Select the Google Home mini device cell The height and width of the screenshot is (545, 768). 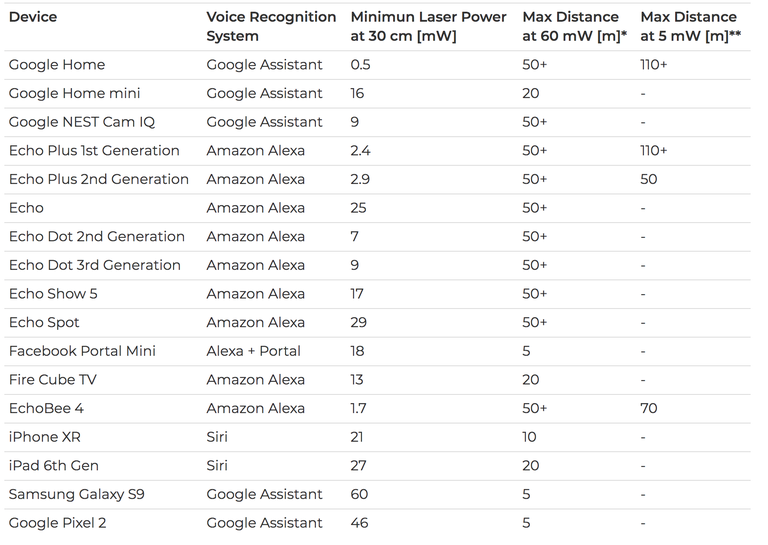(74, 93)
